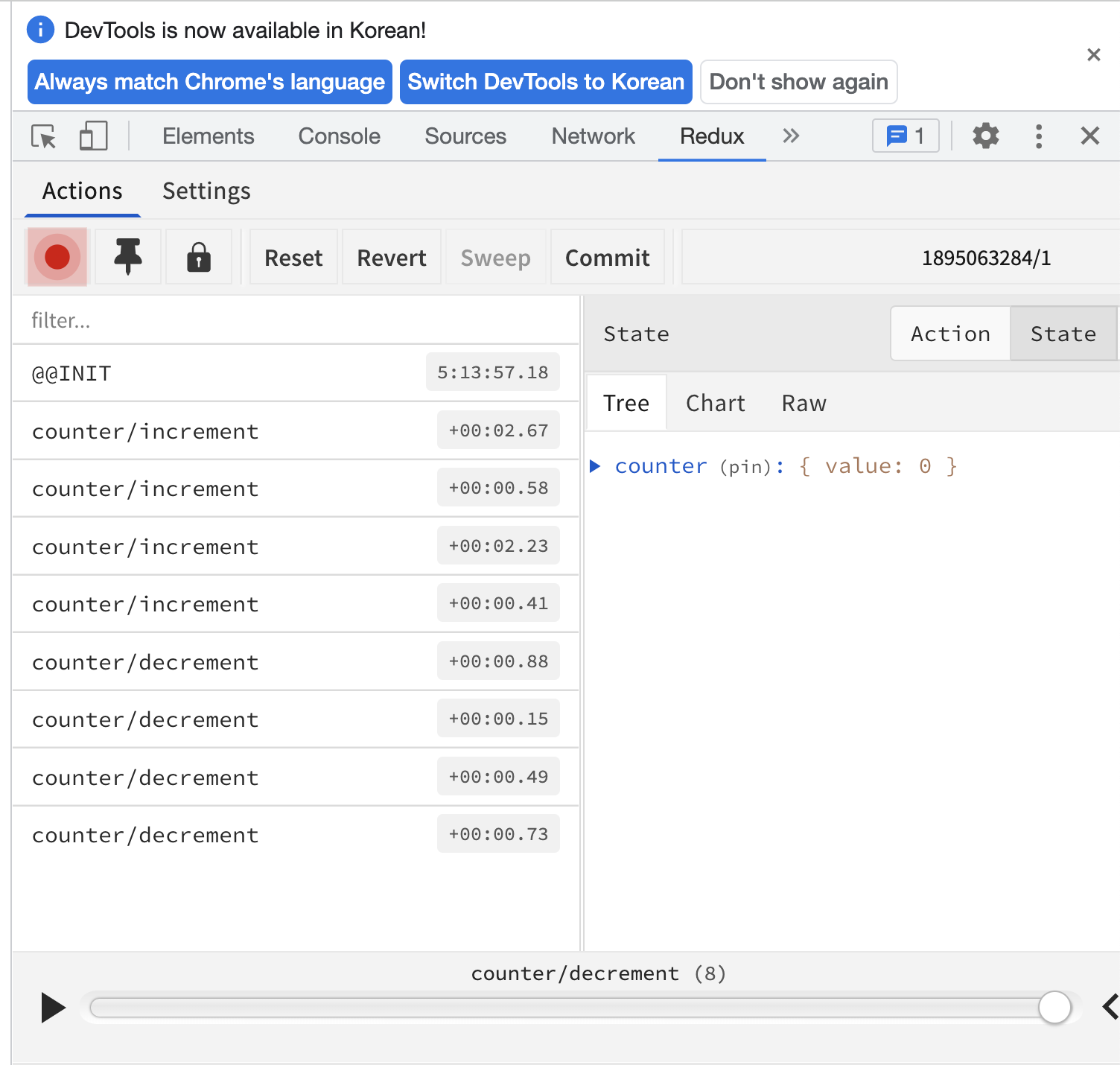Expand the counter state tree node
The height and width of the screenshot is (1065, 1120).
pos(595,466)
